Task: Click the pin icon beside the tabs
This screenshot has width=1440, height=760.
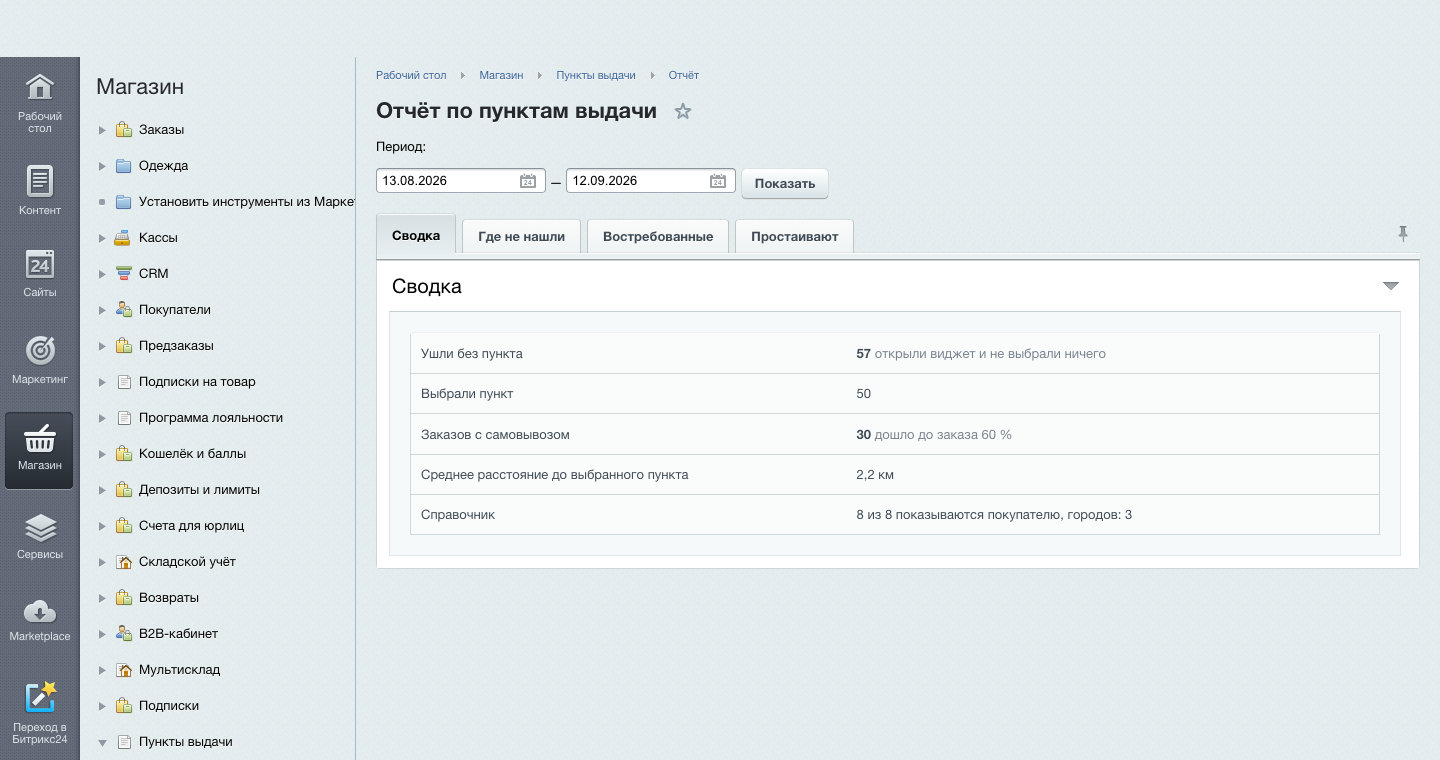Action: pyautogui.click(x=1403, y=234)
